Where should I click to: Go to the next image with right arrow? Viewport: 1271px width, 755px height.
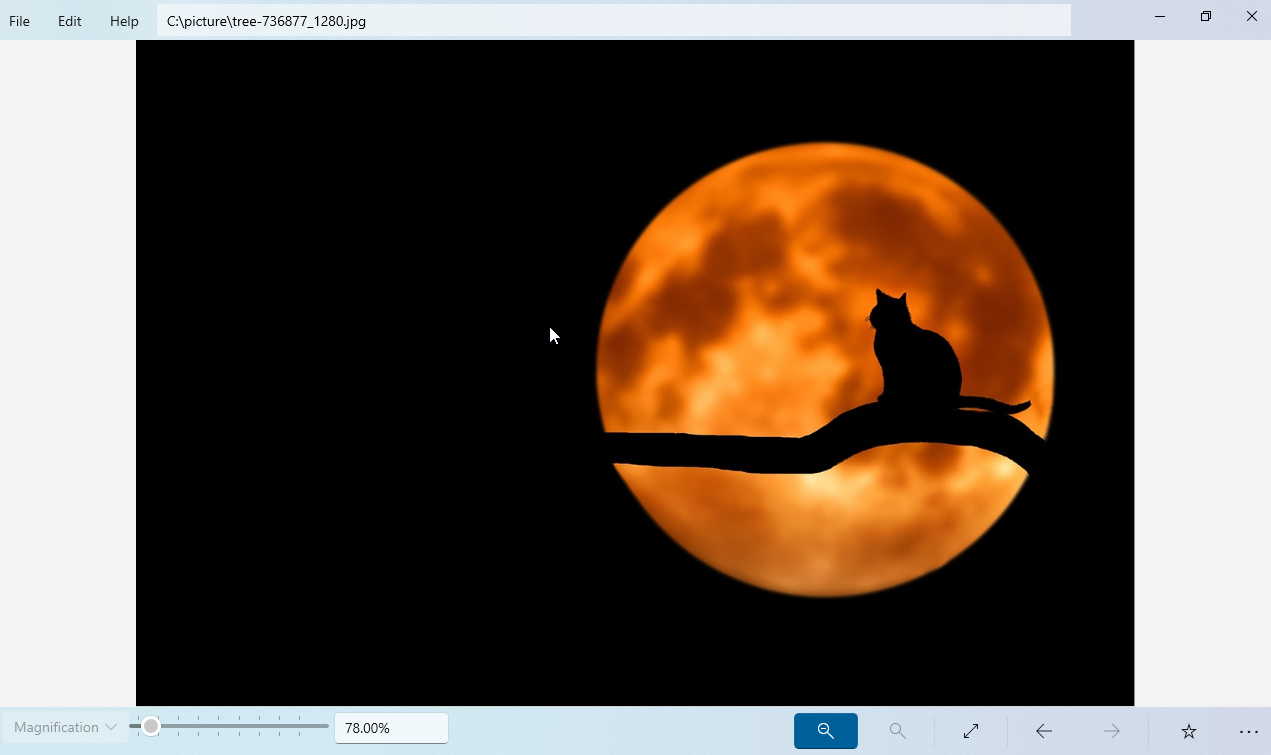(1111, 731)
